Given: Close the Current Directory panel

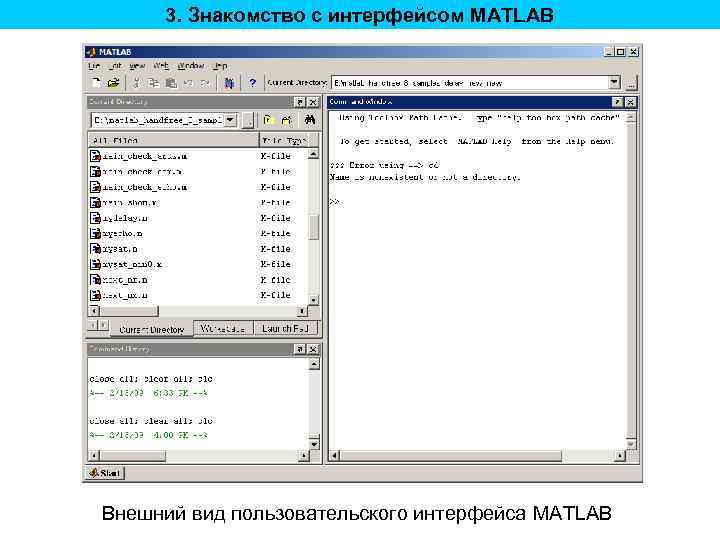Looking at the screenshot, I should click(x=313, y=102).
